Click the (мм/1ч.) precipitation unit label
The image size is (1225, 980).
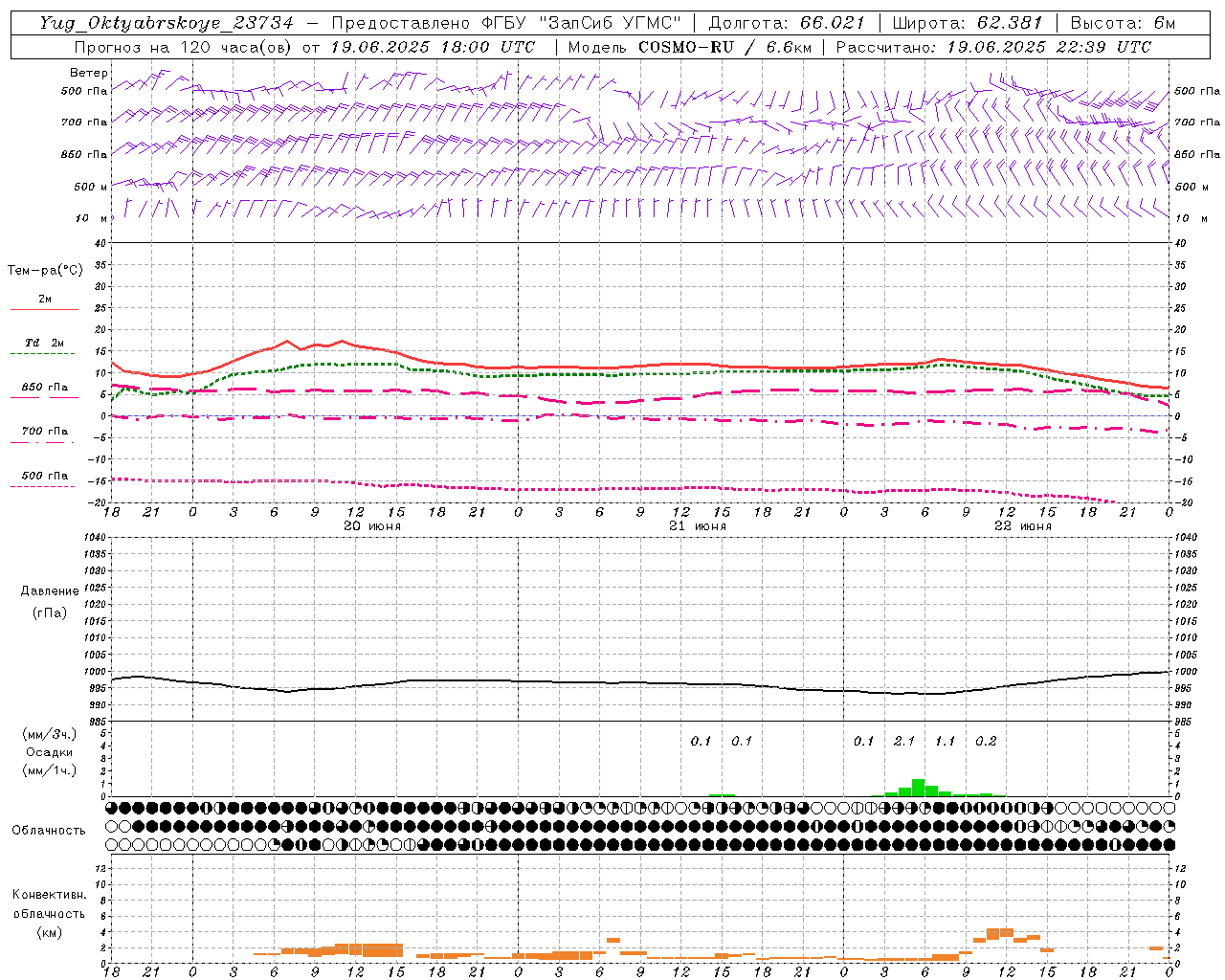point(49,770)
